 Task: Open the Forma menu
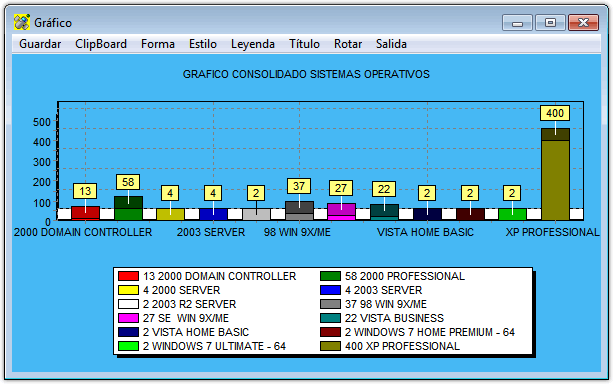click(158, 44)
